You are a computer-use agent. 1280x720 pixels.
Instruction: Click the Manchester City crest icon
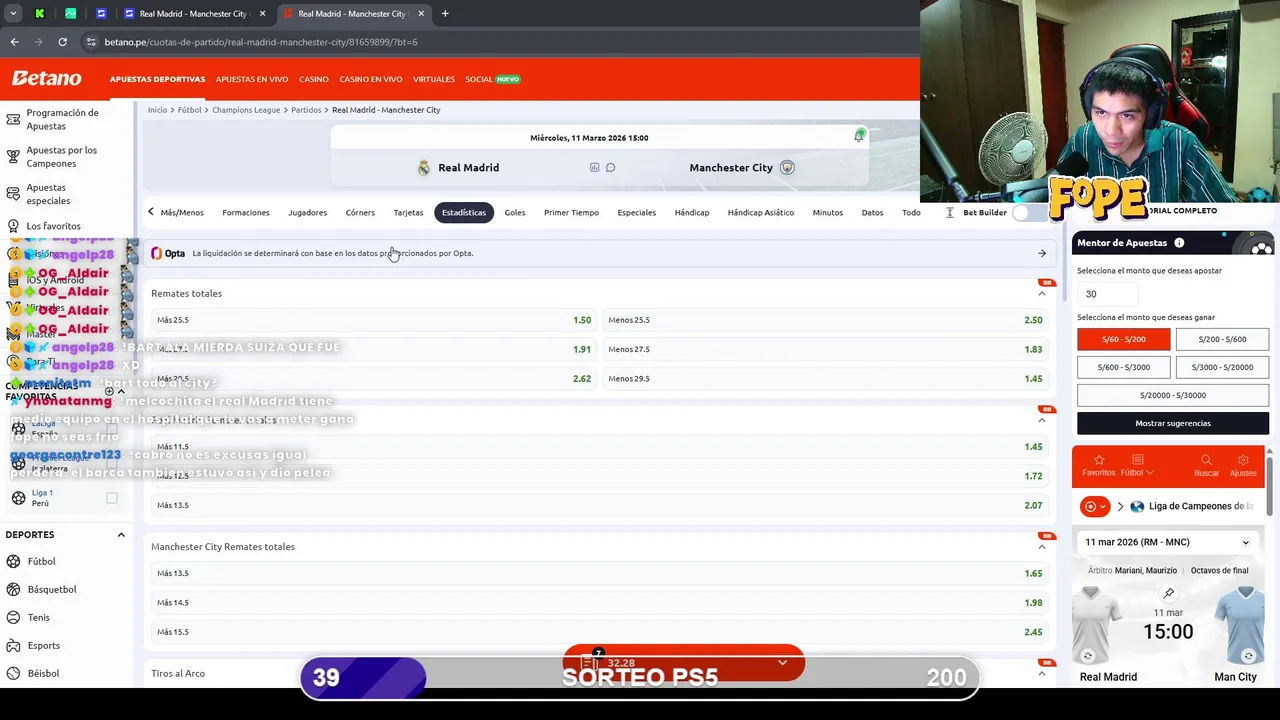tap(787, 167)
